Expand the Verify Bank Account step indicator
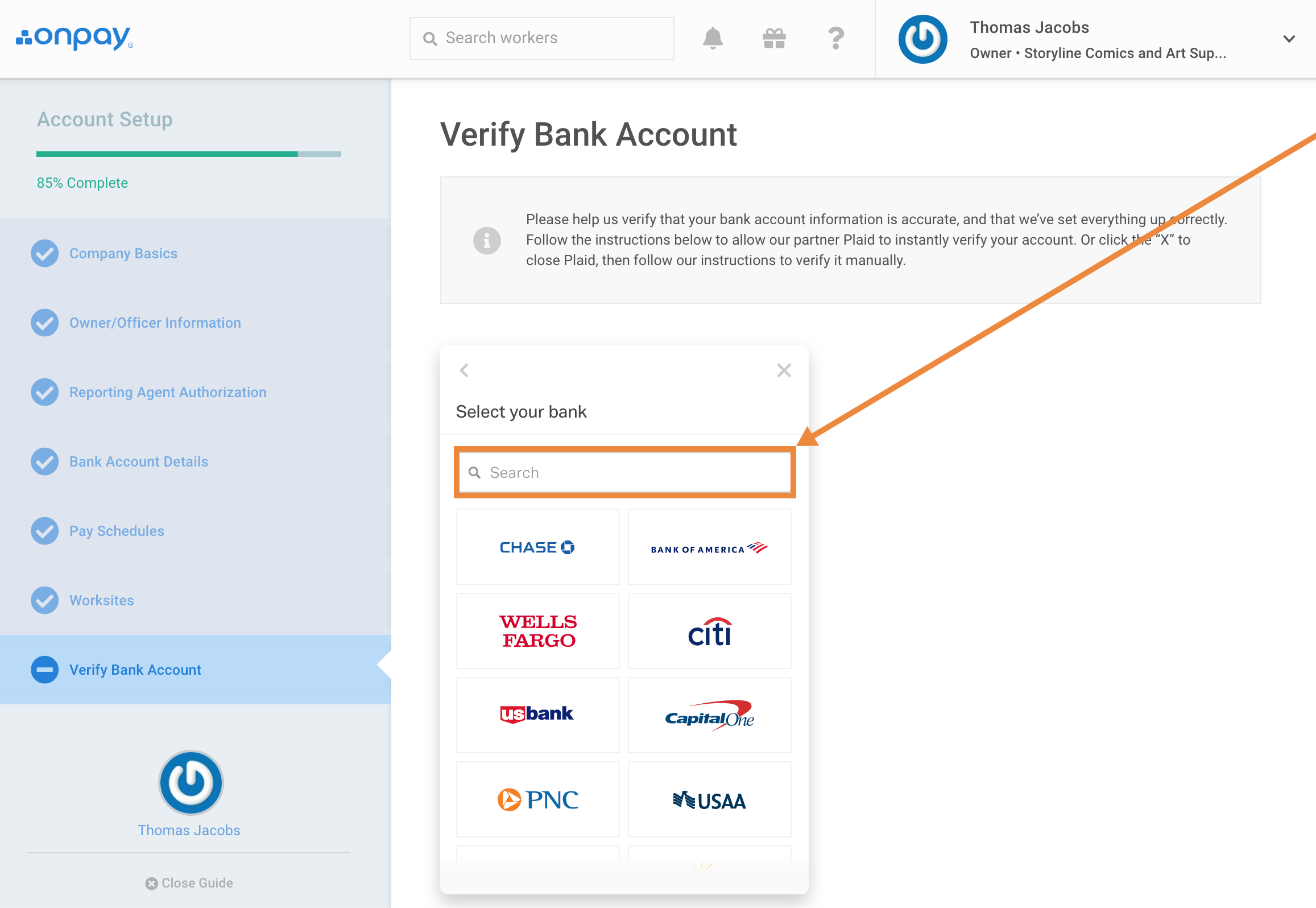 point(45,669)
